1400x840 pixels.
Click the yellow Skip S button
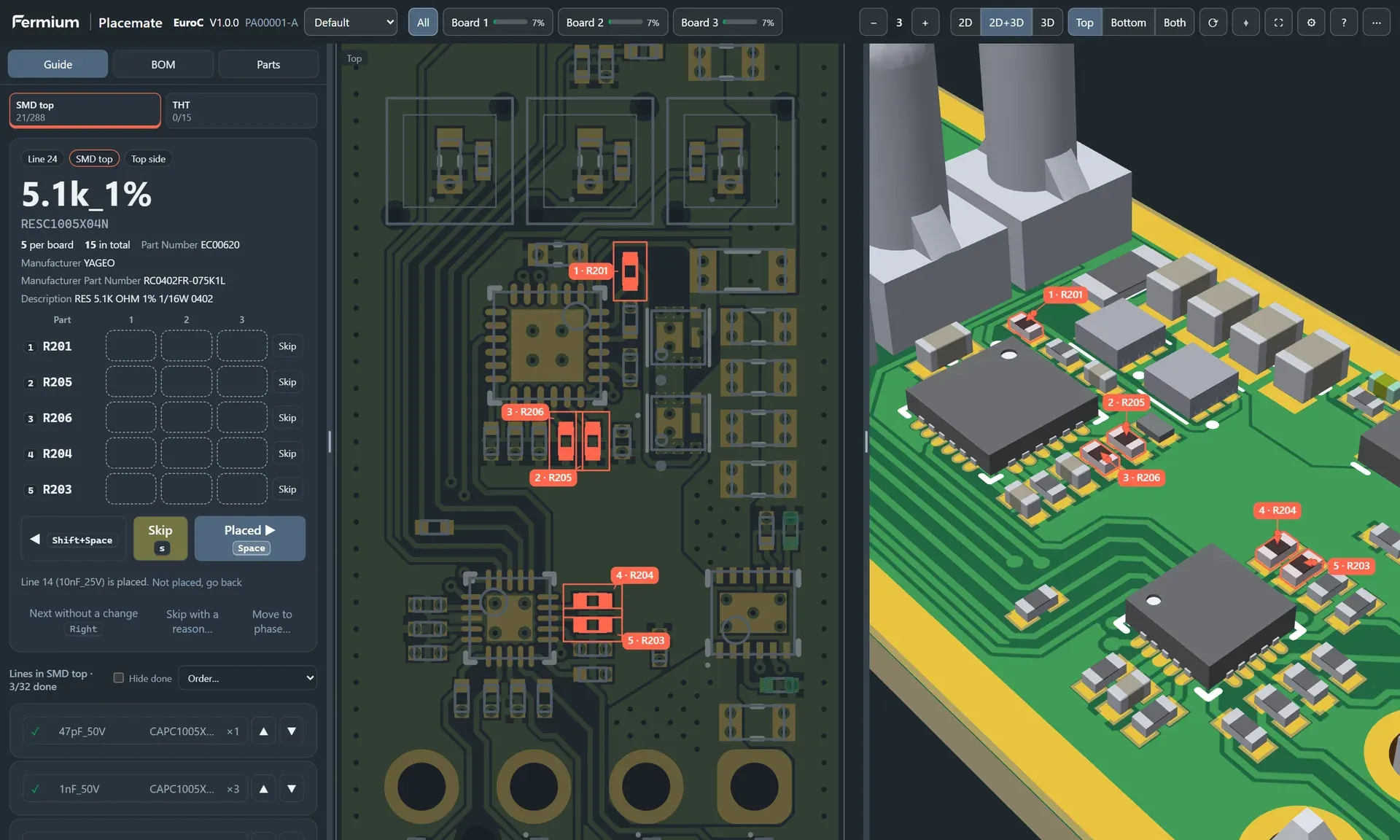click(160, 539)
